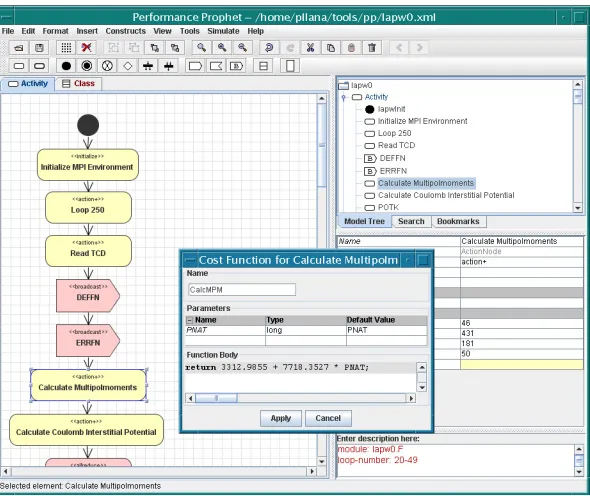The image size is (590, 496).
Task: Click the canvas horizontal scrollbar right arrow
Action: (312, 471)
